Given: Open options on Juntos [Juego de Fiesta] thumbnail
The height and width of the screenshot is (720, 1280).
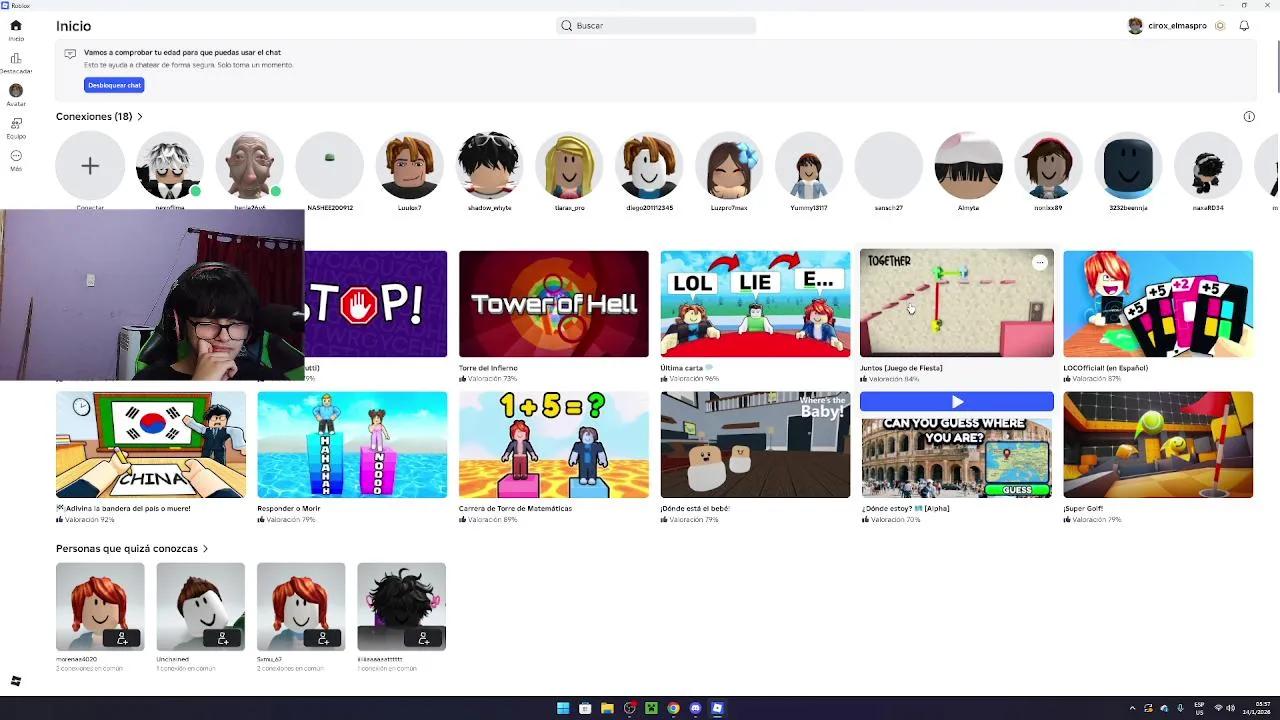Looking at the screenshot, I should click(1039, 262).
